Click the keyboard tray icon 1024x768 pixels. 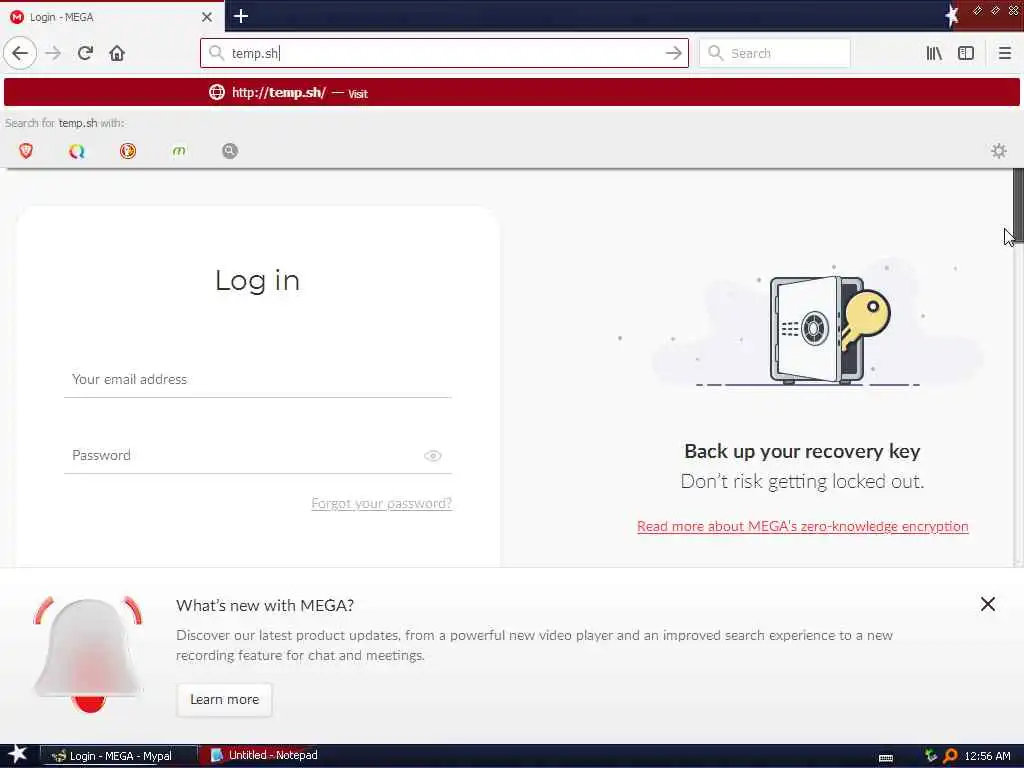tap(886, 758)
